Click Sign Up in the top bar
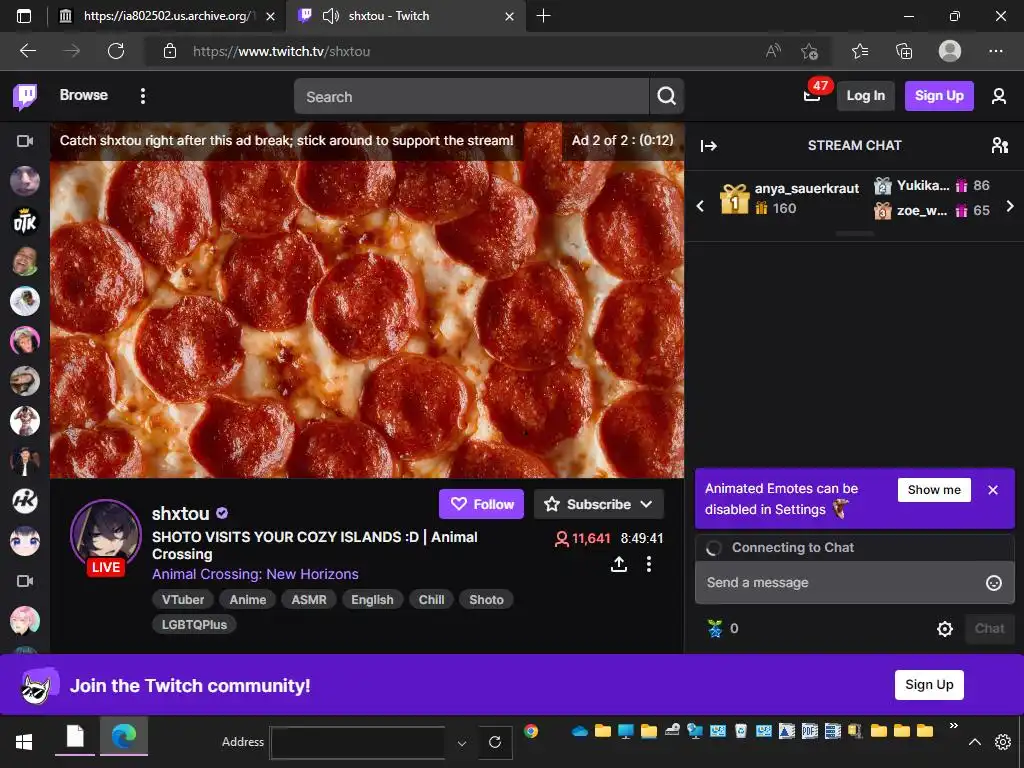Image resolution: width=1024 pixels, height=768 pixels. [x=939, y=96]
